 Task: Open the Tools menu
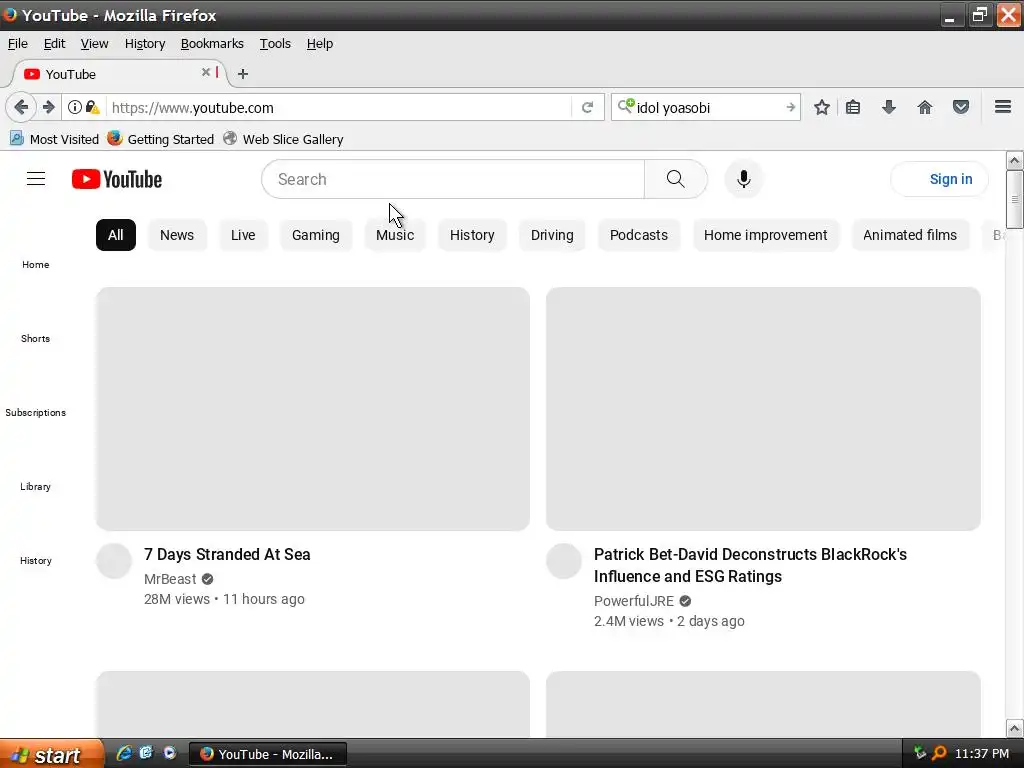click(x=275, y=44)
